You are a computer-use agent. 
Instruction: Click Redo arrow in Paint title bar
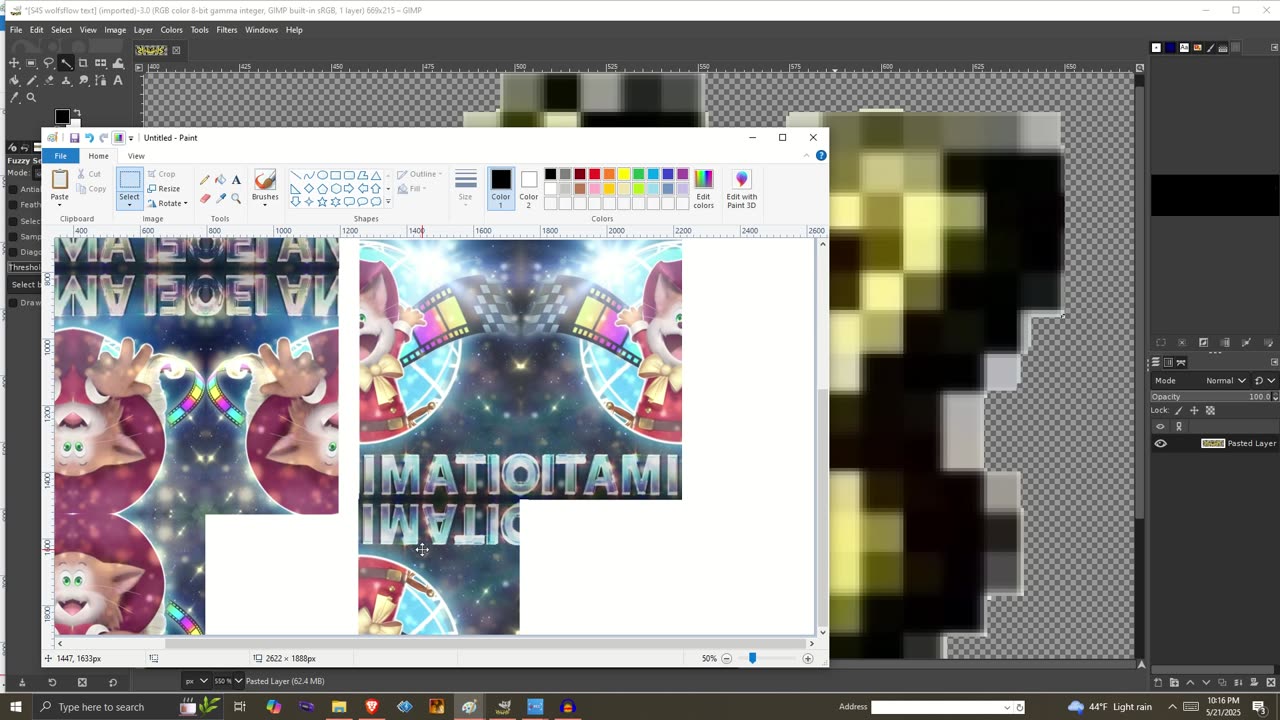(104, 138)
